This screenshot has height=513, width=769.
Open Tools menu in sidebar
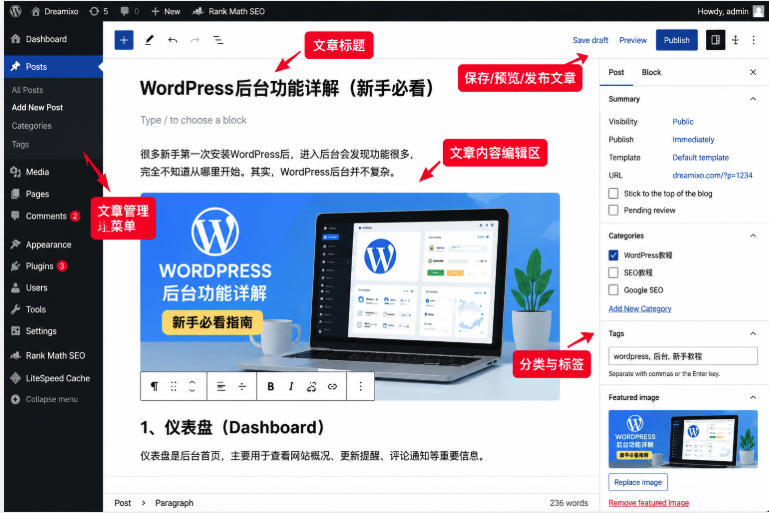(x=53, y=309)
